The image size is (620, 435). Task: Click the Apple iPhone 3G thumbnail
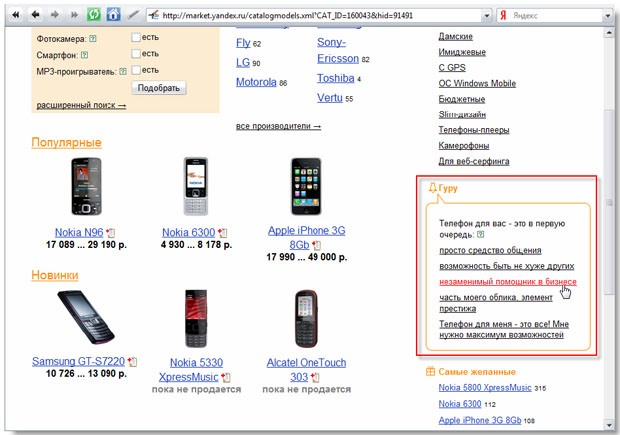[x=306, y=186]
